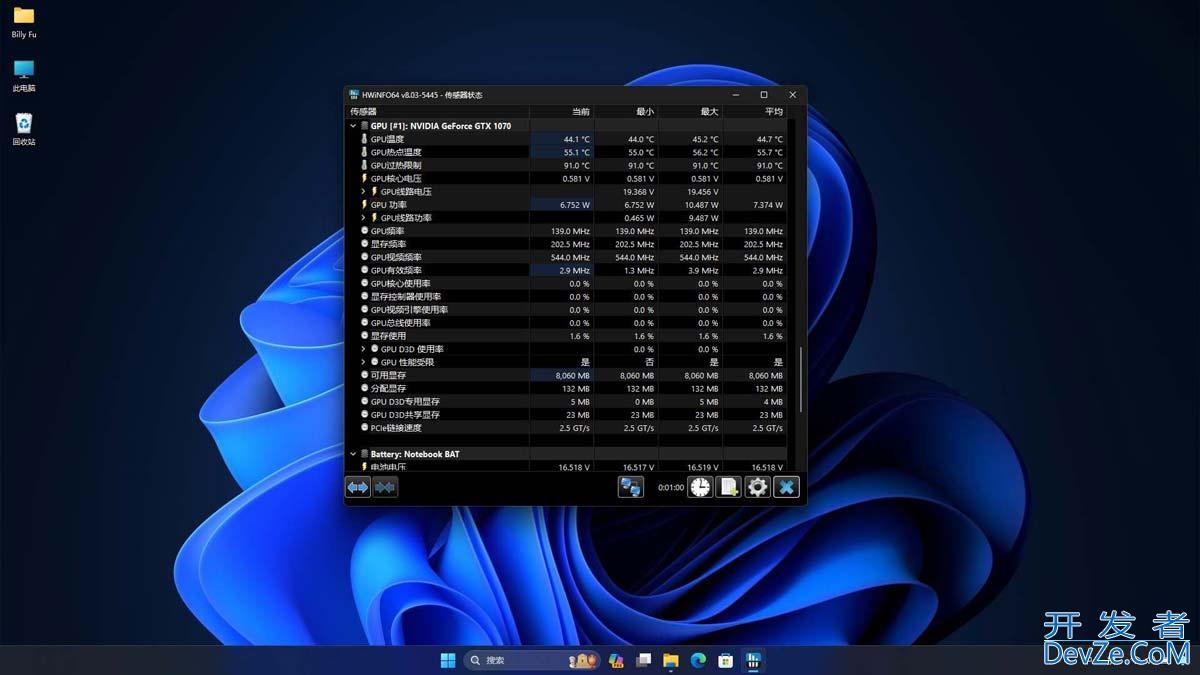The height and width of the screenshot is (675, 1200).
Task: Reset the timer with the clock icon
Action: coord(700,487)
